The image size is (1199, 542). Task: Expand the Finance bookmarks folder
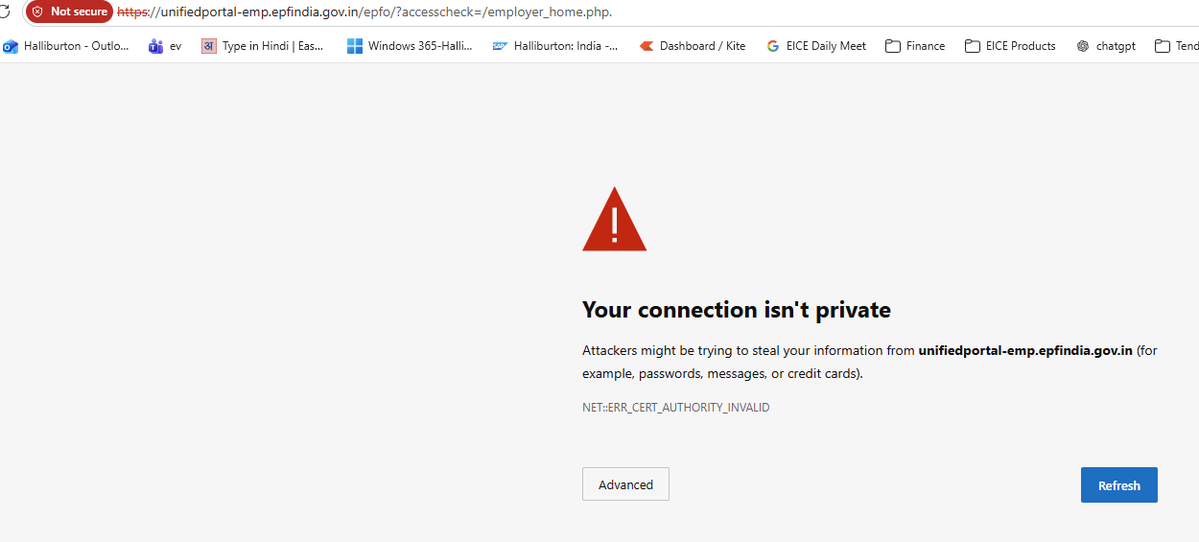coord(915,46)
